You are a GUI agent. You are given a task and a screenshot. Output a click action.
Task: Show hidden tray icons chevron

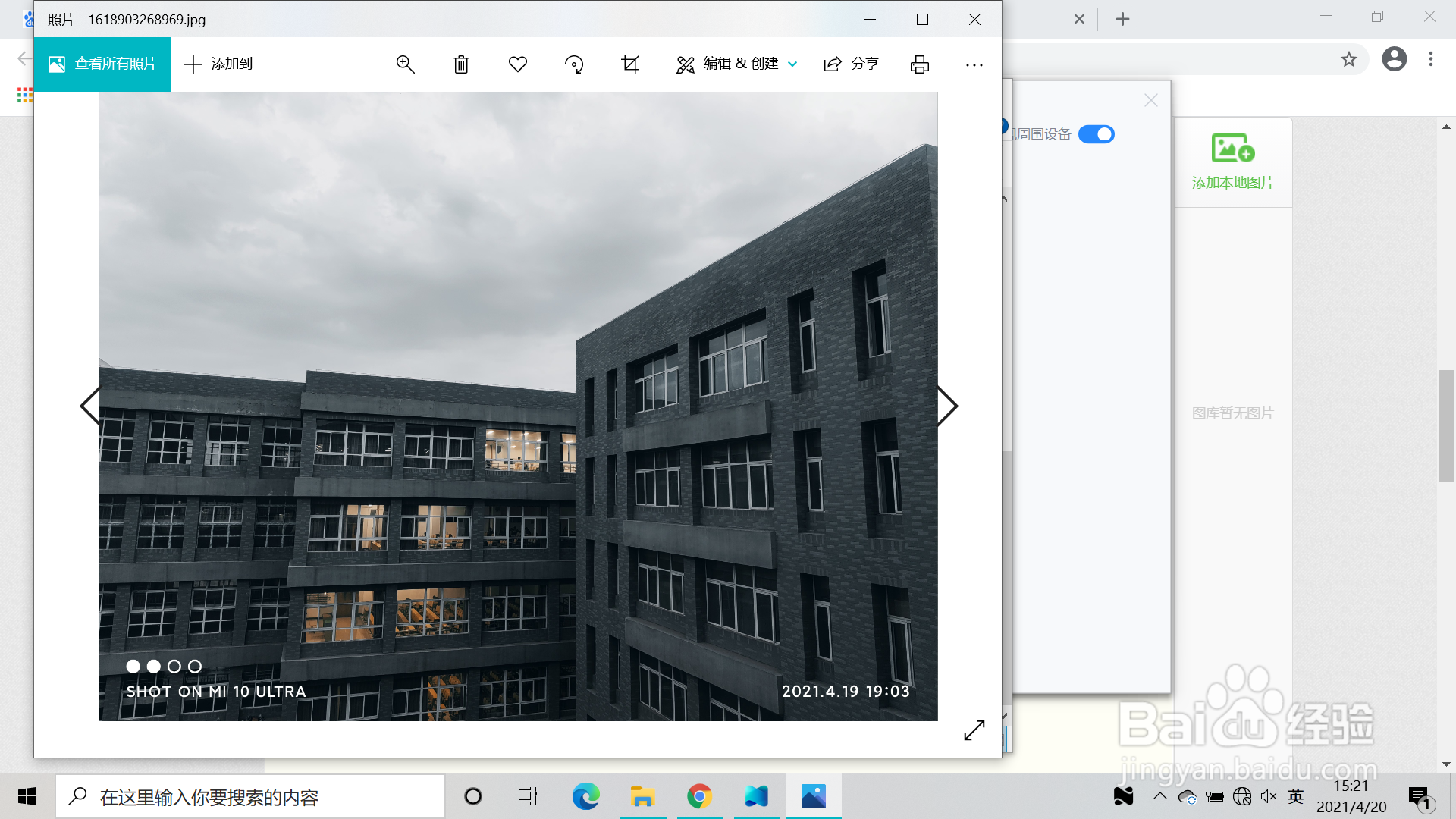pos(1159,796)
